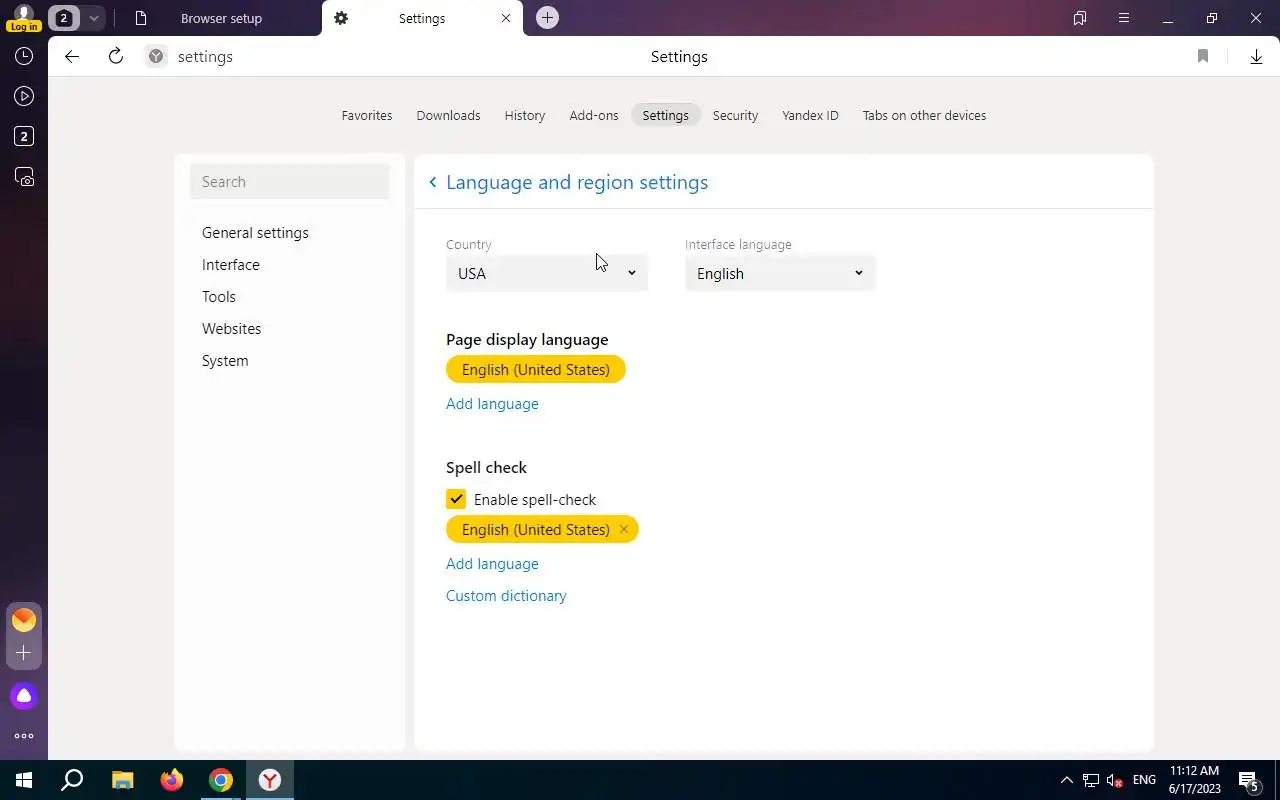Select the Settings section tab
Image resolution: width=1280 pixels, height=800 pixels.
pos(666,116)
